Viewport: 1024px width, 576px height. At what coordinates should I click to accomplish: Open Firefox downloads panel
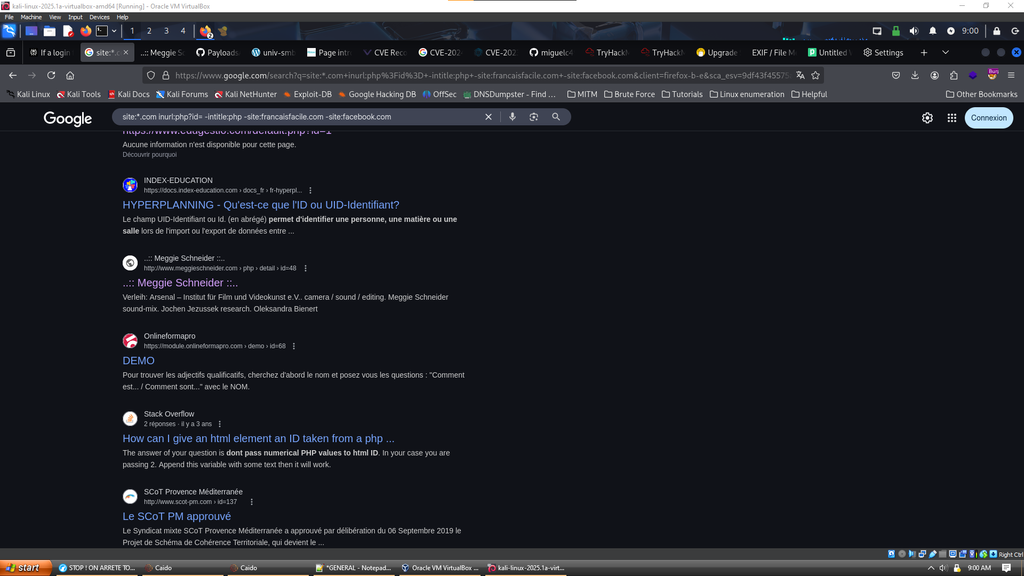coord(915,75)
